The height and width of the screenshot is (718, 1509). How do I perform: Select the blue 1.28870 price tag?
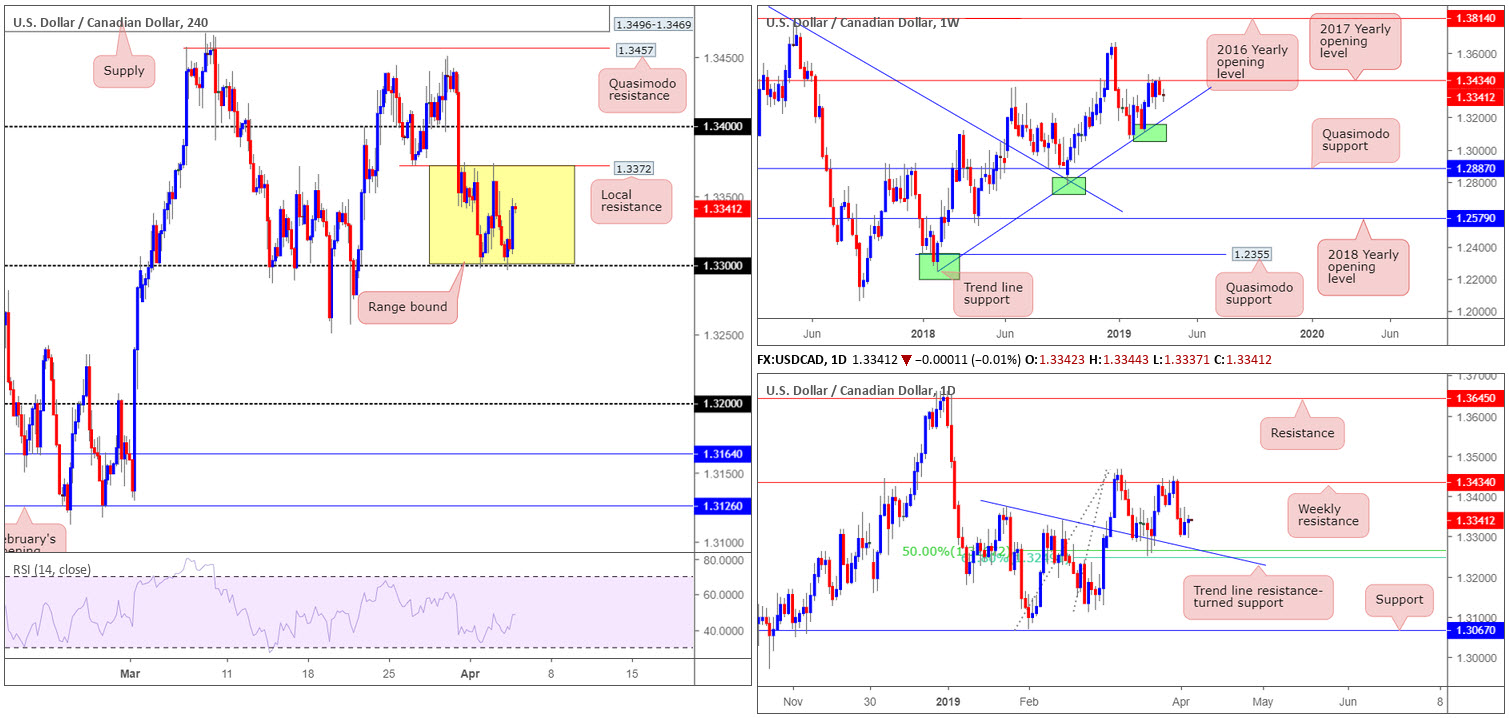(1476, 169)
